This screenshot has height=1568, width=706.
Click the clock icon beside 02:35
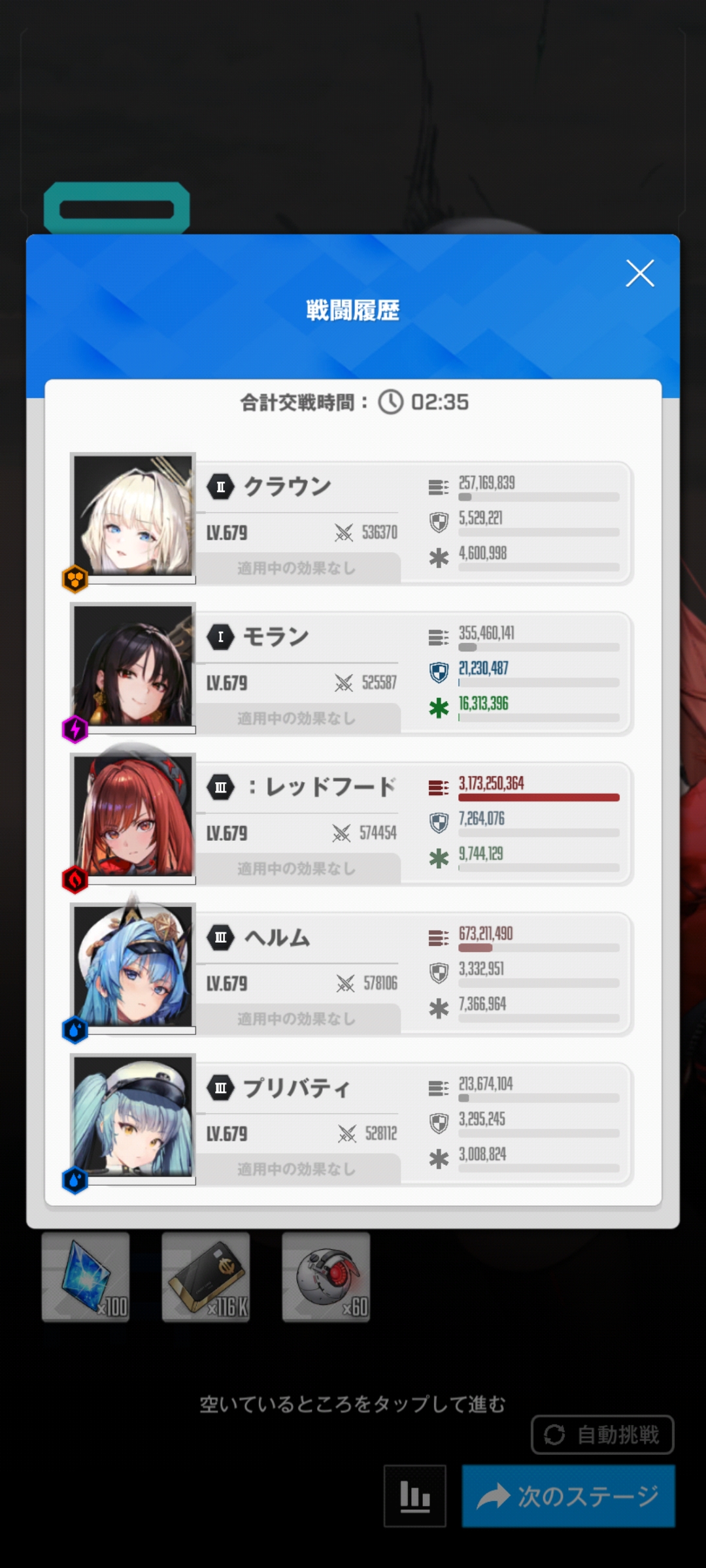coord(391,402)
